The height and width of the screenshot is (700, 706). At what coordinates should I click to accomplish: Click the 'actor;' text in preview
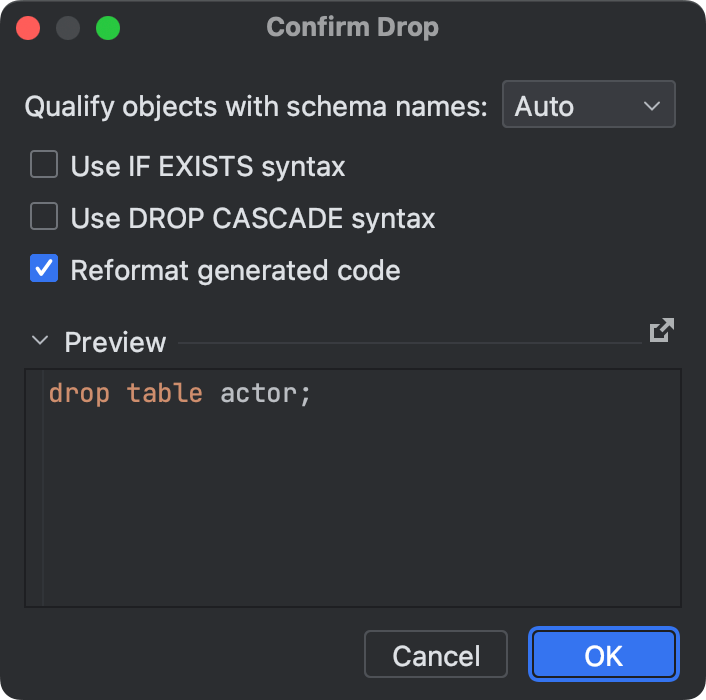(266, 394)
